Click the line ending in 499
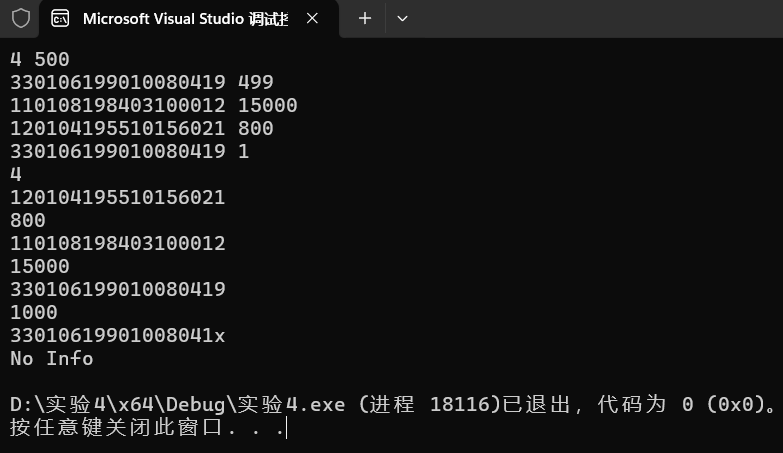Screen dimensions: 783x453 [x=142, y=82]
